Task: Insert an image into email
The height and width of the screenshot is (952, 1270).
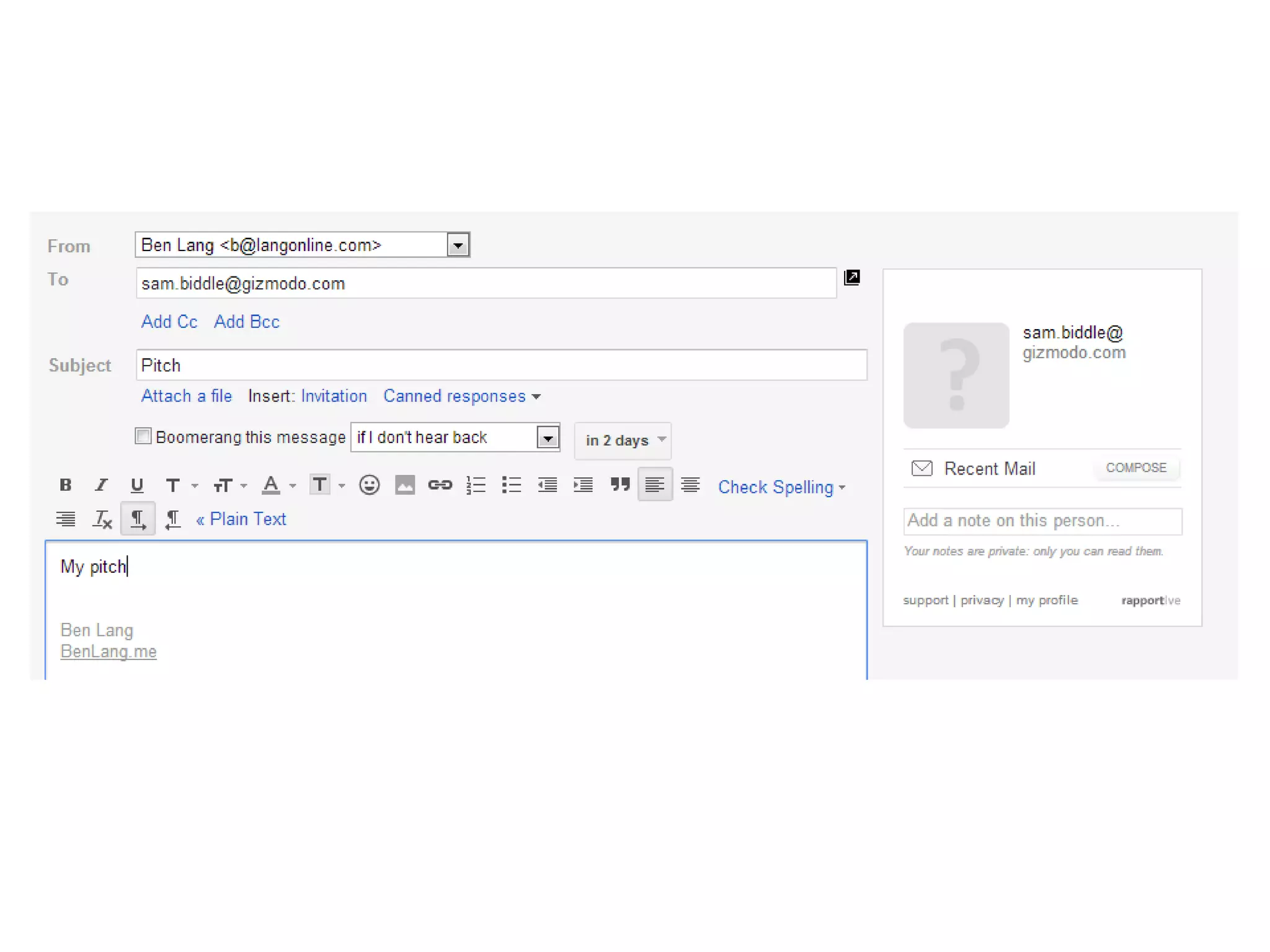Action: 405,485
